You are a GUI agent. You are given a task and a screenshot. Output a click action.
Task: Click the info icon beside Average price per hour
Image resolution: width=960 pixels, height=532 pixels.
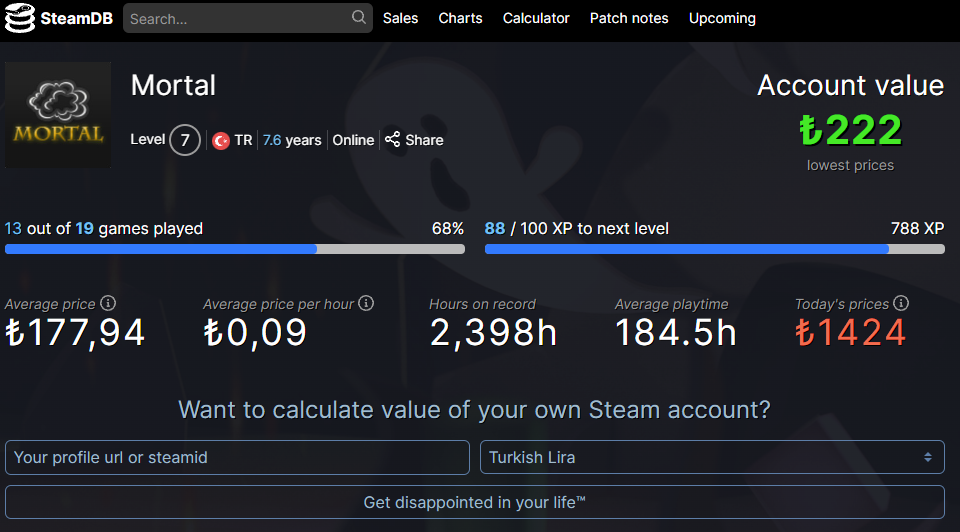[x=366, y=303]
